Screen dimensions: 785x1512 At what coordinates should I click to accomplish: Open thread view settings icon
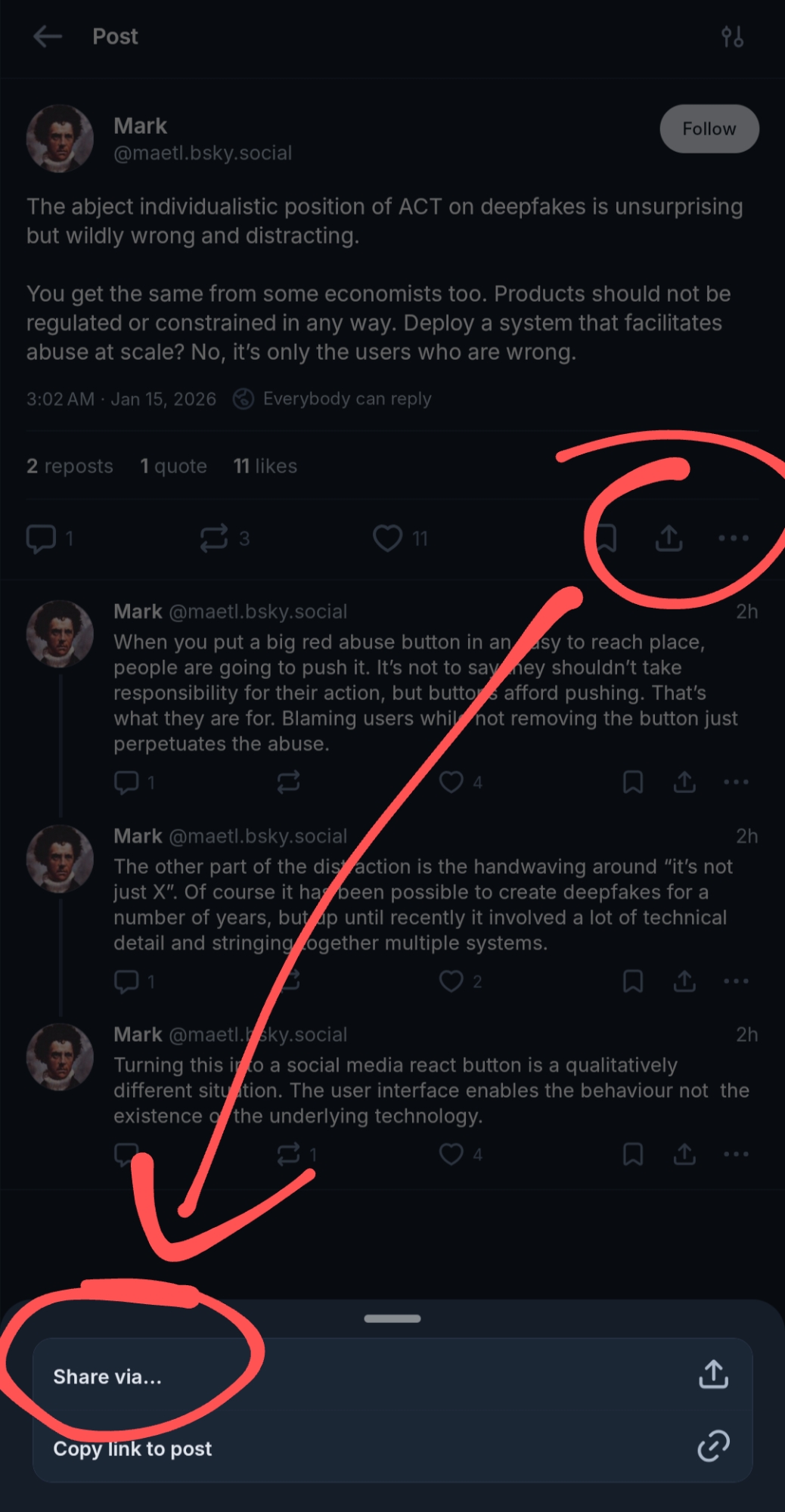click(731, 36)
